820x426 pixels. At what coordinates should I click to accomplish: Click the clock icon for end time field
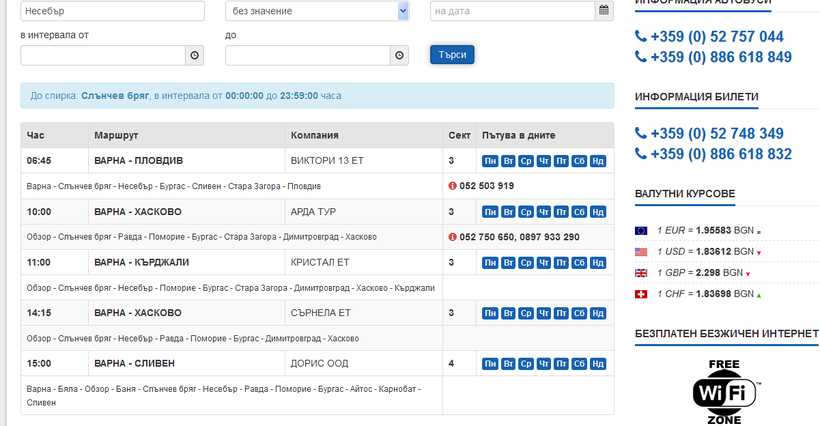pyautogui.click(x=400, y=56)
